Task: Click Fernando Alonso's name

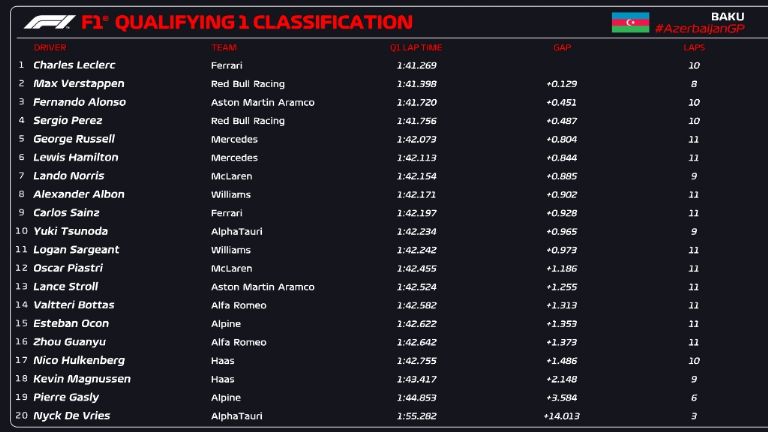Action: (79, 102)
